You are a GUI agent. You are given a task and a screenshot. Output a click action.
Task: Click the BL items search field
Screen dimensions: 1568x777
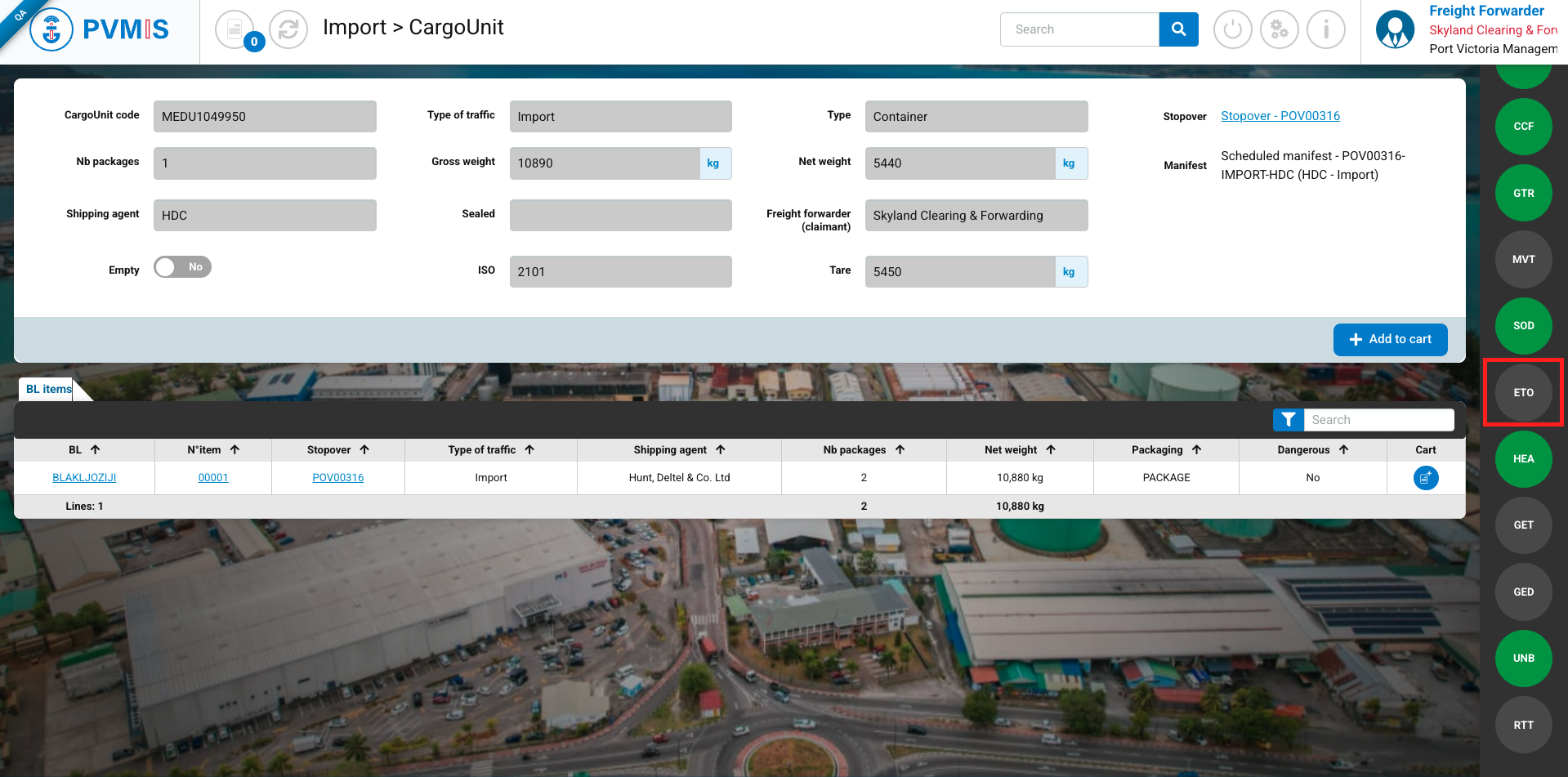coord(1378,420)
